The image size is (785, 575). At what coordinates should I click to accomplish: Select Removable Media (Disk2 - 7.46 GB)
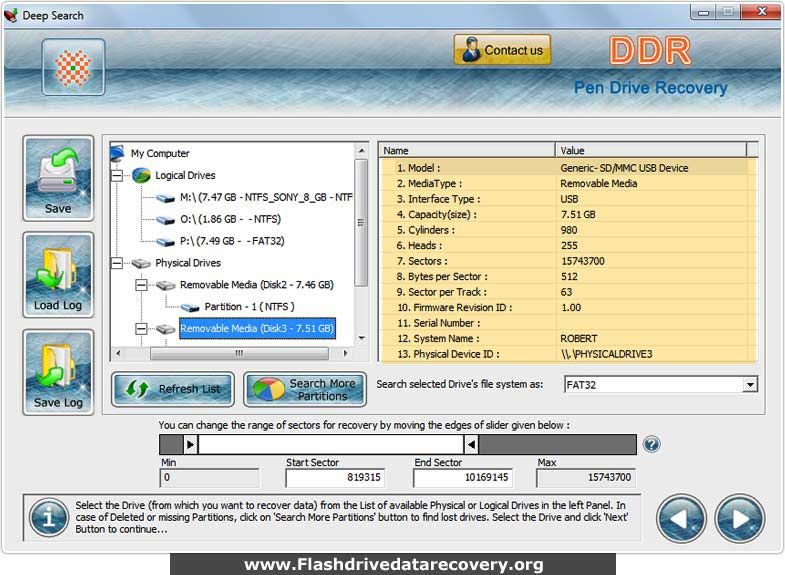[257, 285]
